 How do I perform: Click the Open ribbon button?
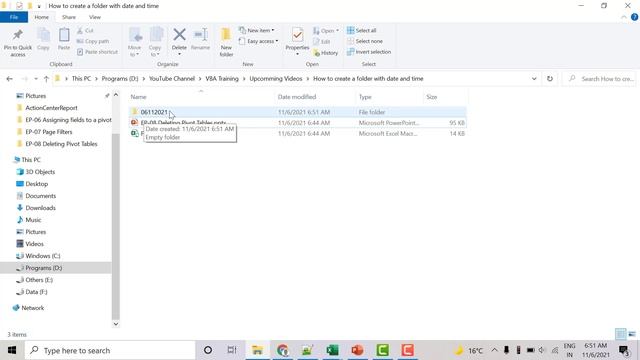(x=326, y=31)
